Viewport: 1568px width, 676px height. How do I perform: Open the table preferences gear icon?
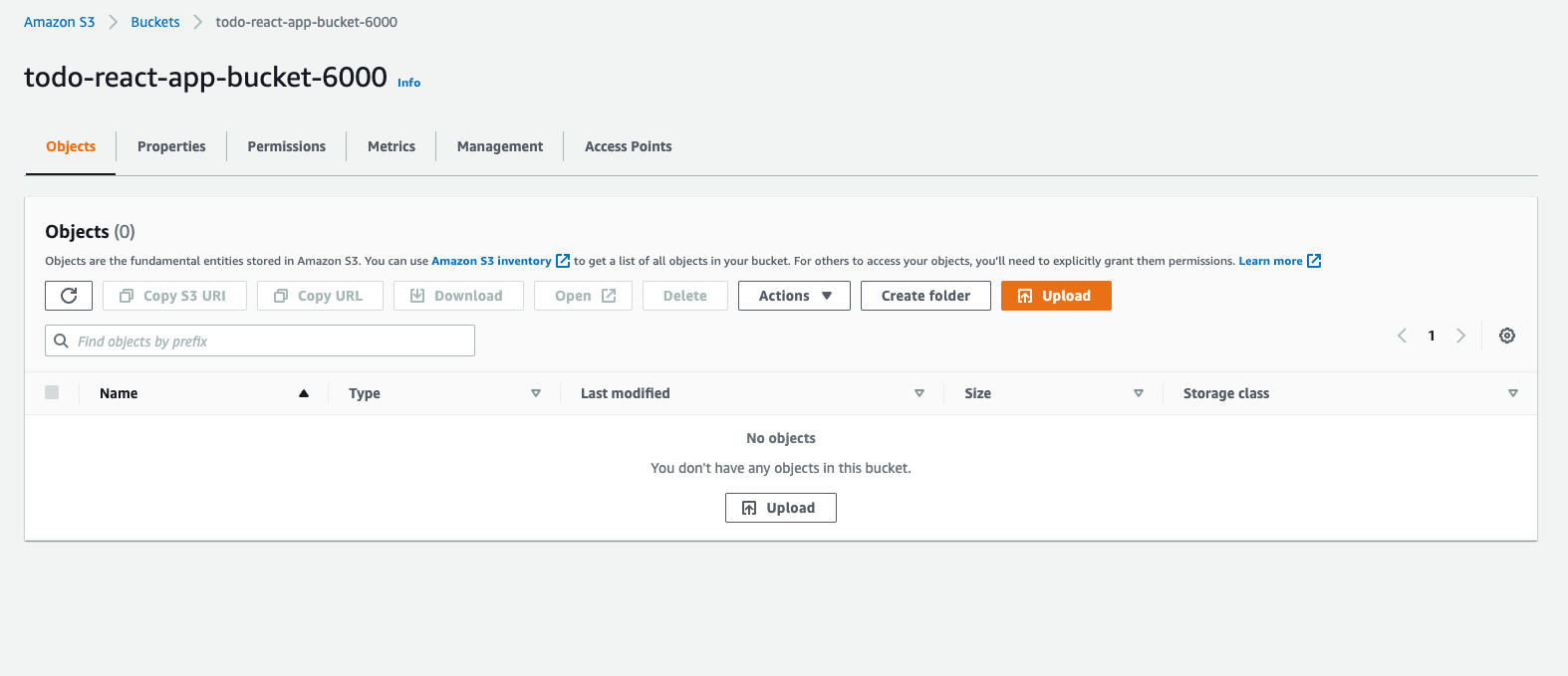tap(1507, 336)
